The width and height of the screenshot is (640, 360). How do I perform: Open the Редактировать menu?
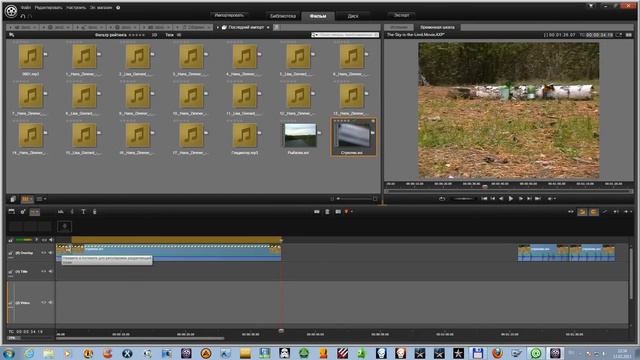click(x=49, y=7)
